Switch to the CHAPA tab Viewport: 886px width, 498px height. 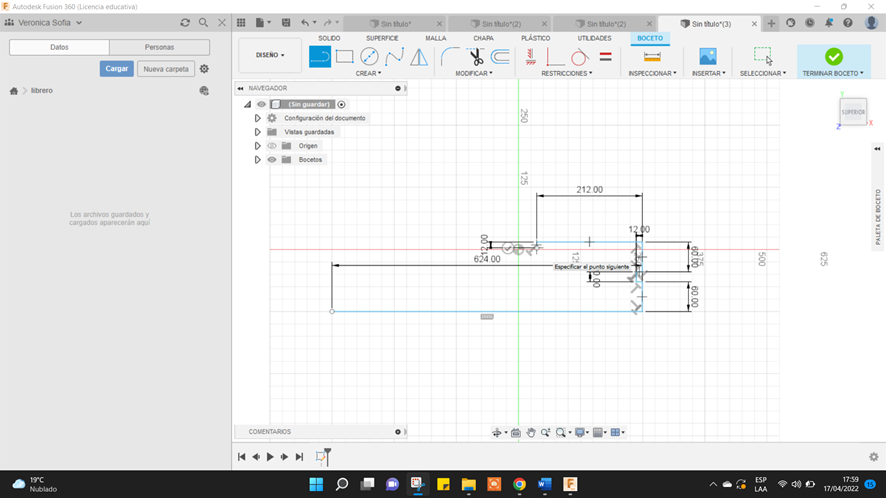(483, 38)
